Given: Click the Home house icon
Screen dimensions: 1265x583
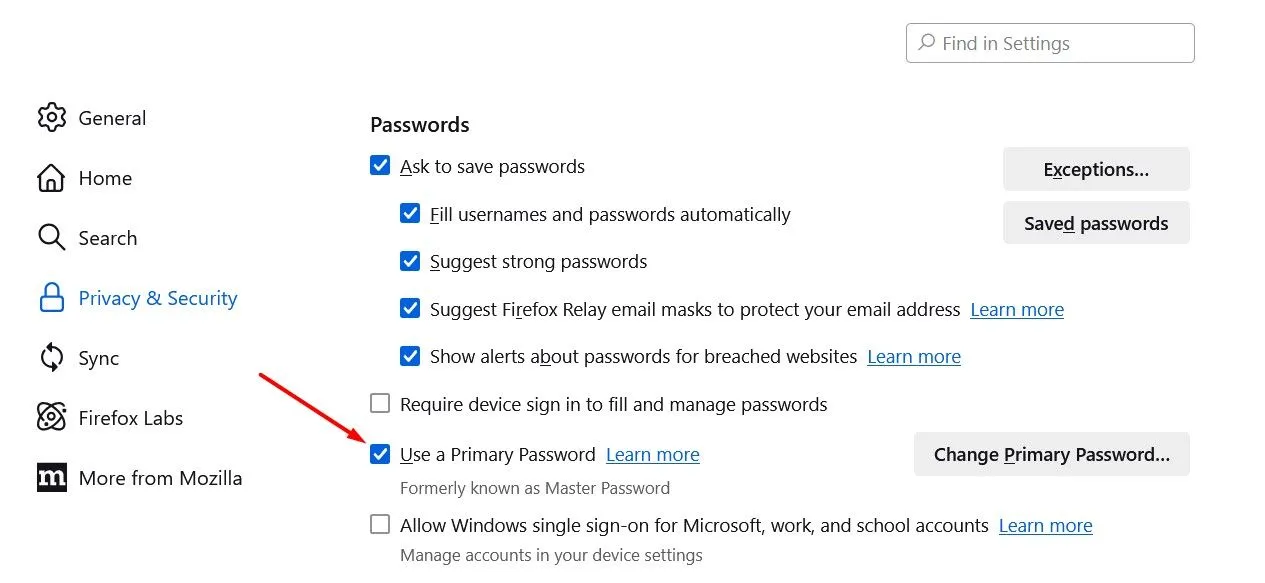Looking at the screenshot, I should pos(51,178).
